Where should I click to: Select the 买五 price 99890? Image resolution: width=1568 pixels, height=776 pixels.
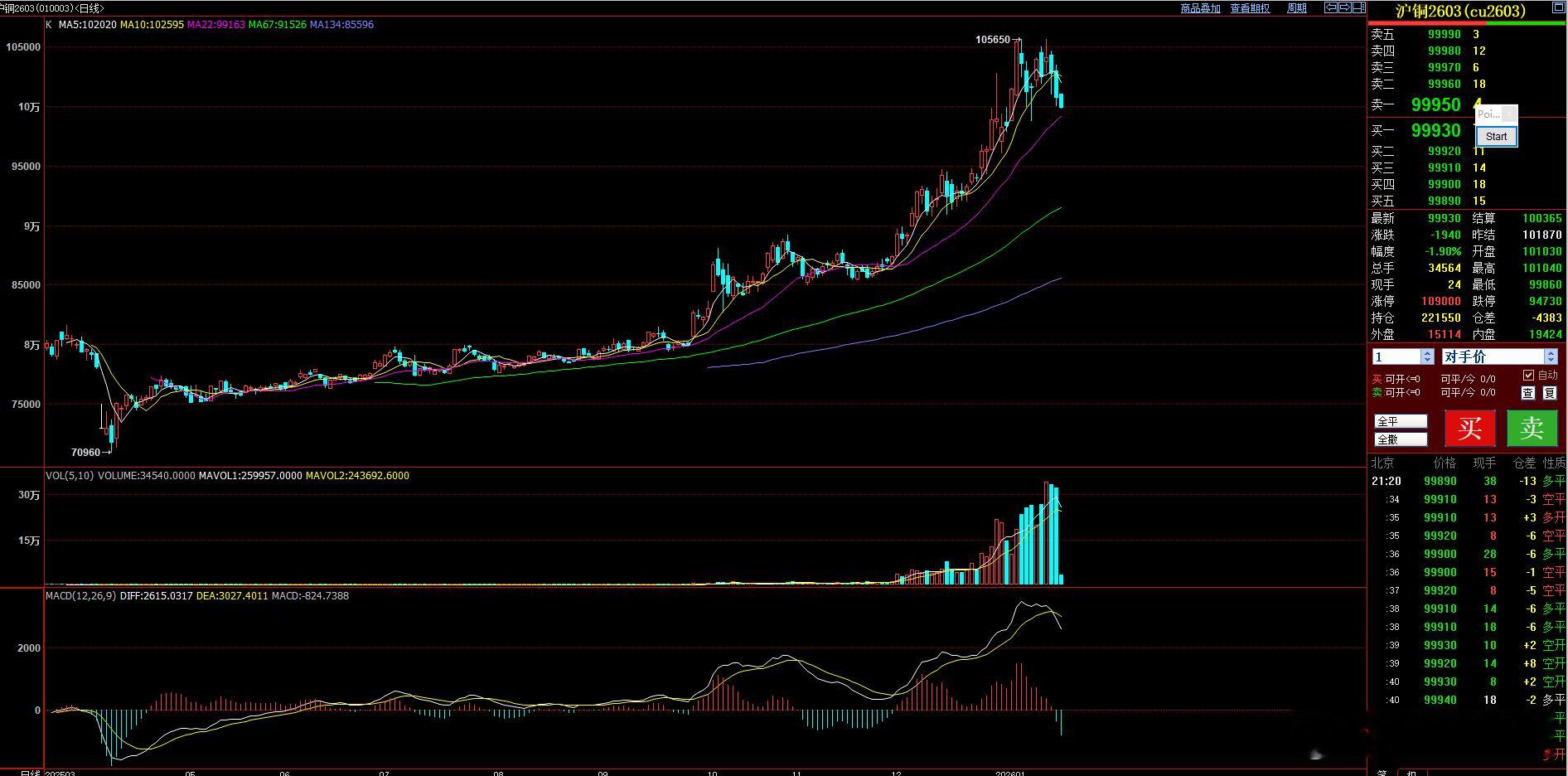(x=1445, y=201)
